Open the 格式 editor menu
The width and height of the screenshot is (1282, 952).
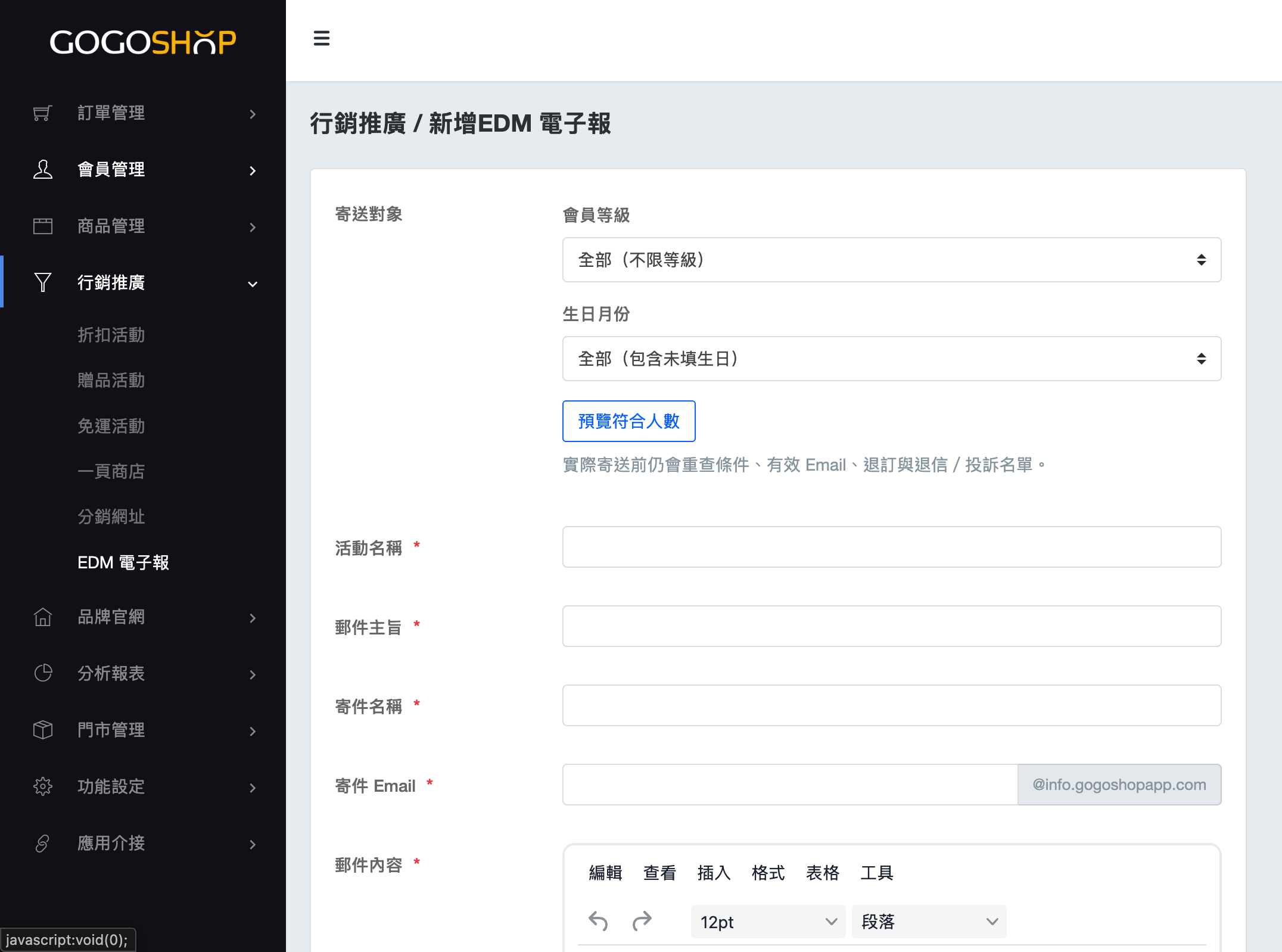[768, 873]
